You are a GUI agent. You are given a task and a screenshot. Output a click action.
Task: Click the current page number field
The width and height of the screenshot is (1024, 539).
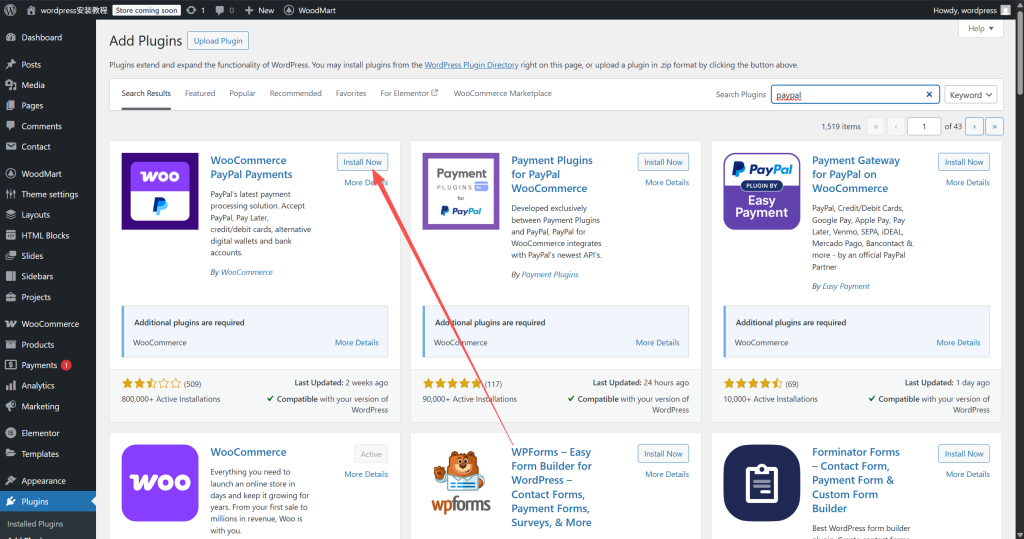924,126
